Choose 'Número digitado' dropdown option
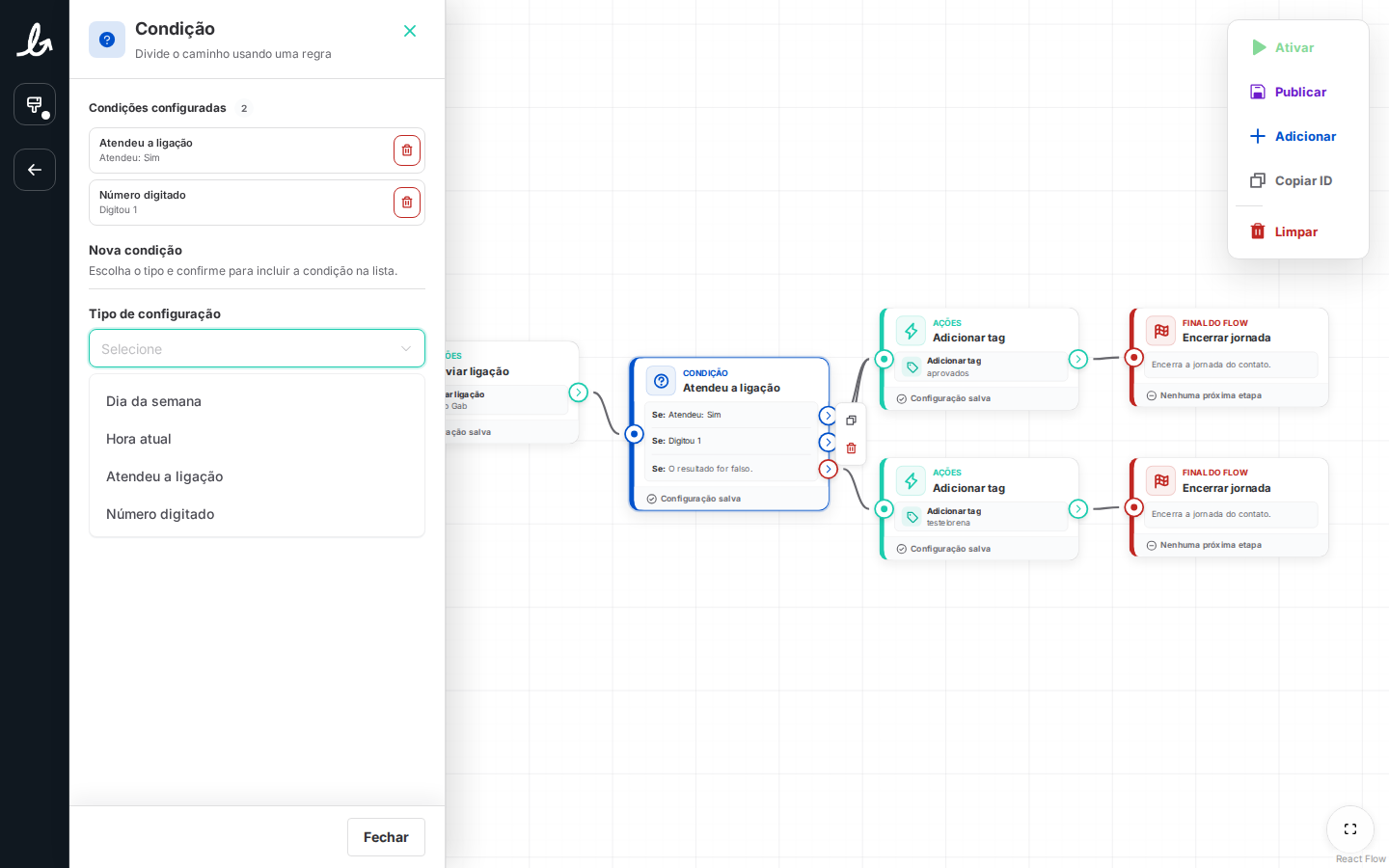The height and width of the screenshot is (868, 1389). 257,514
